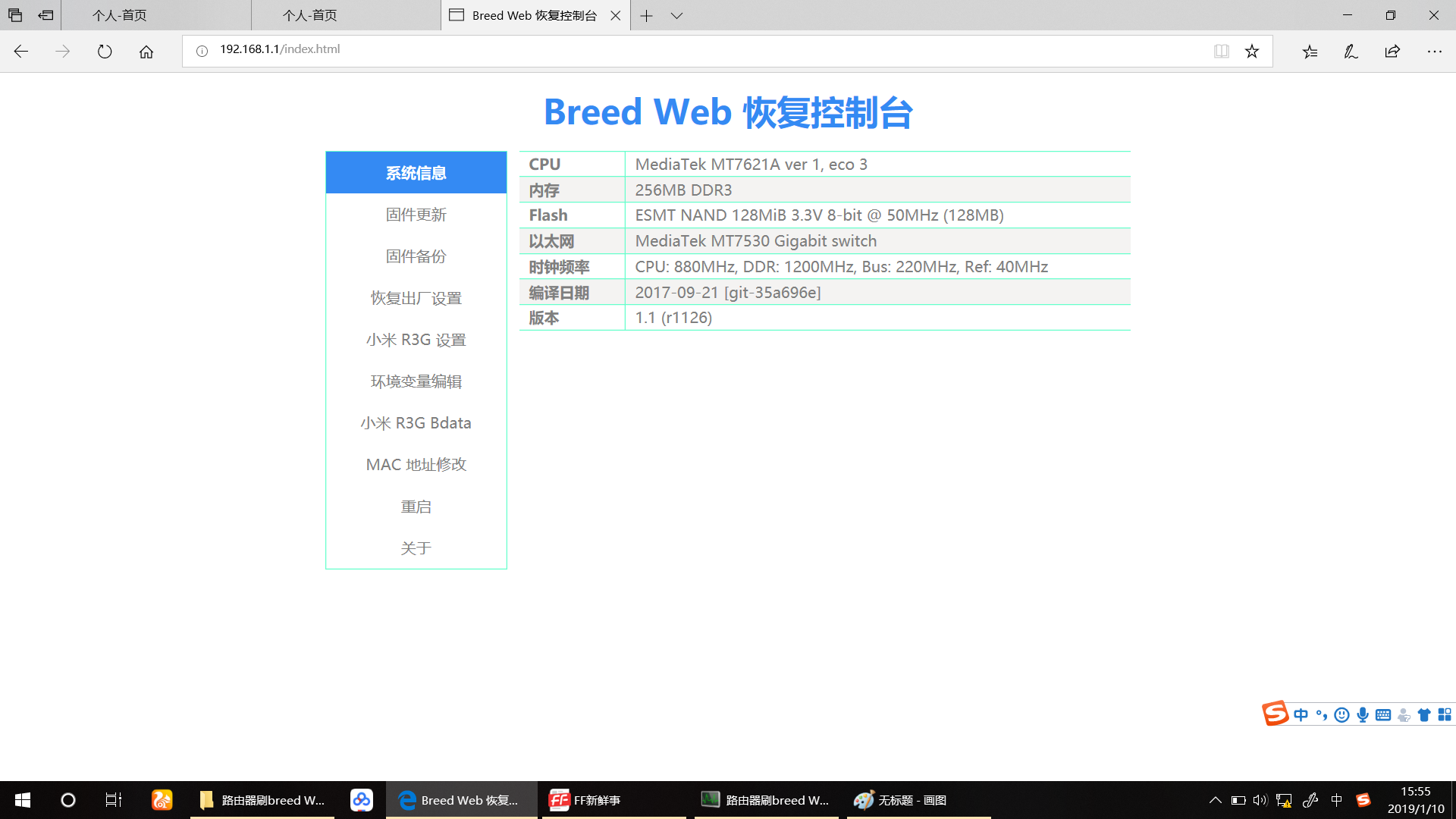1456x819 pixels.
Task: Select 重启 to reboot router
Action: point(416,507)
